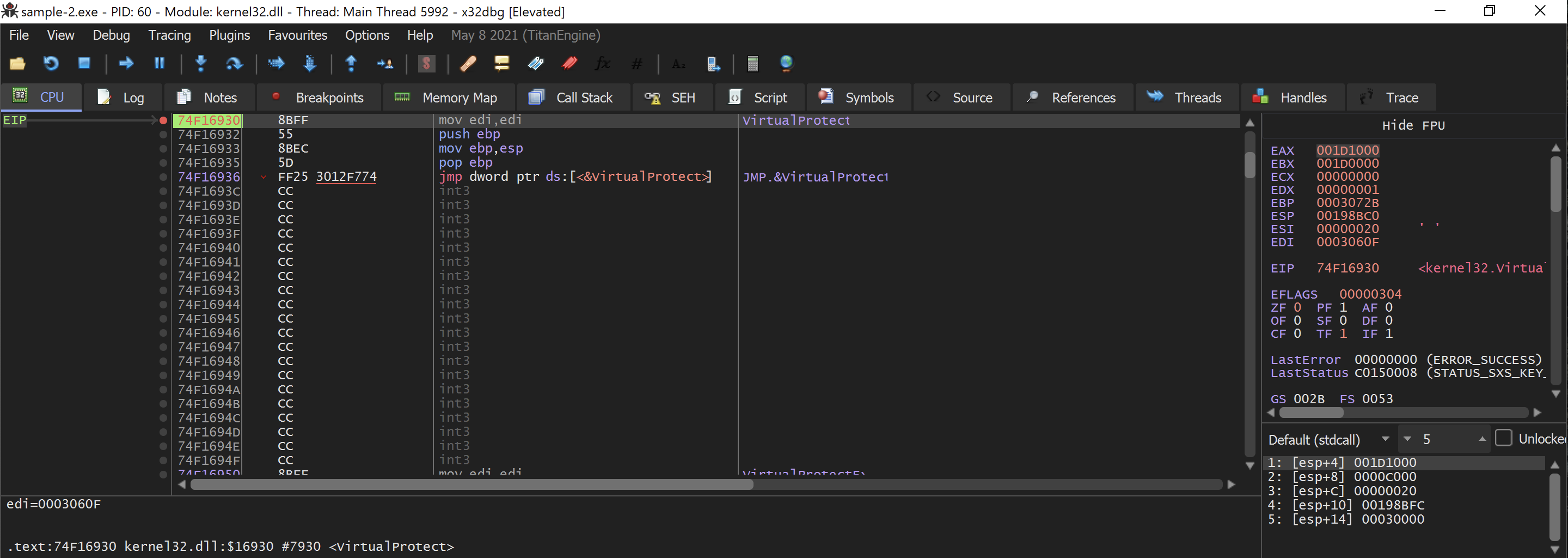Select the jmp dword ptr VirtualProtect instruction
The height and width of the screenshot is (558, 1568).
(x=574, y=177)
